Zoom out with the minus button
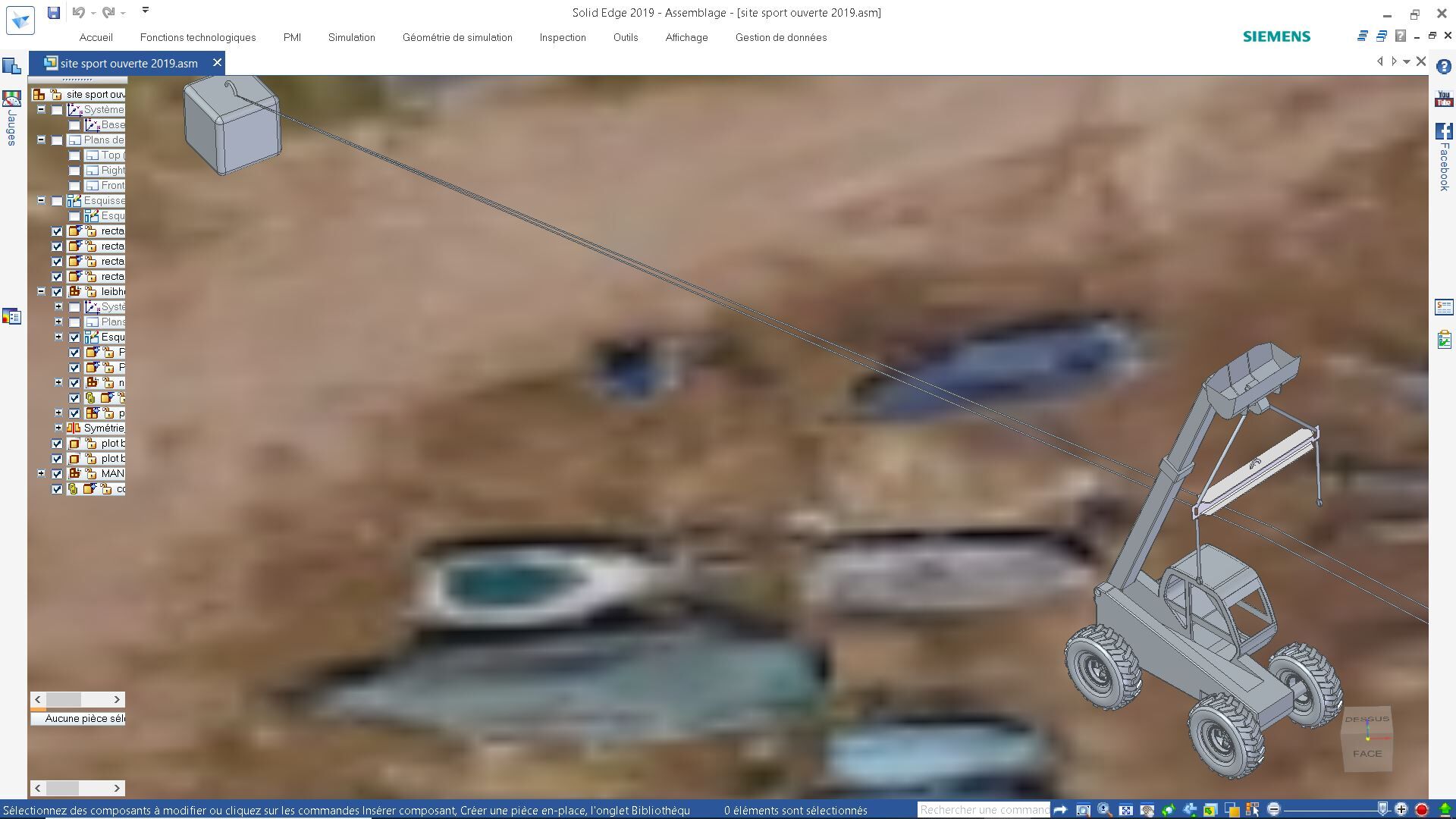The width and height of the screenshot is (1456, 819). point(1274,809)
